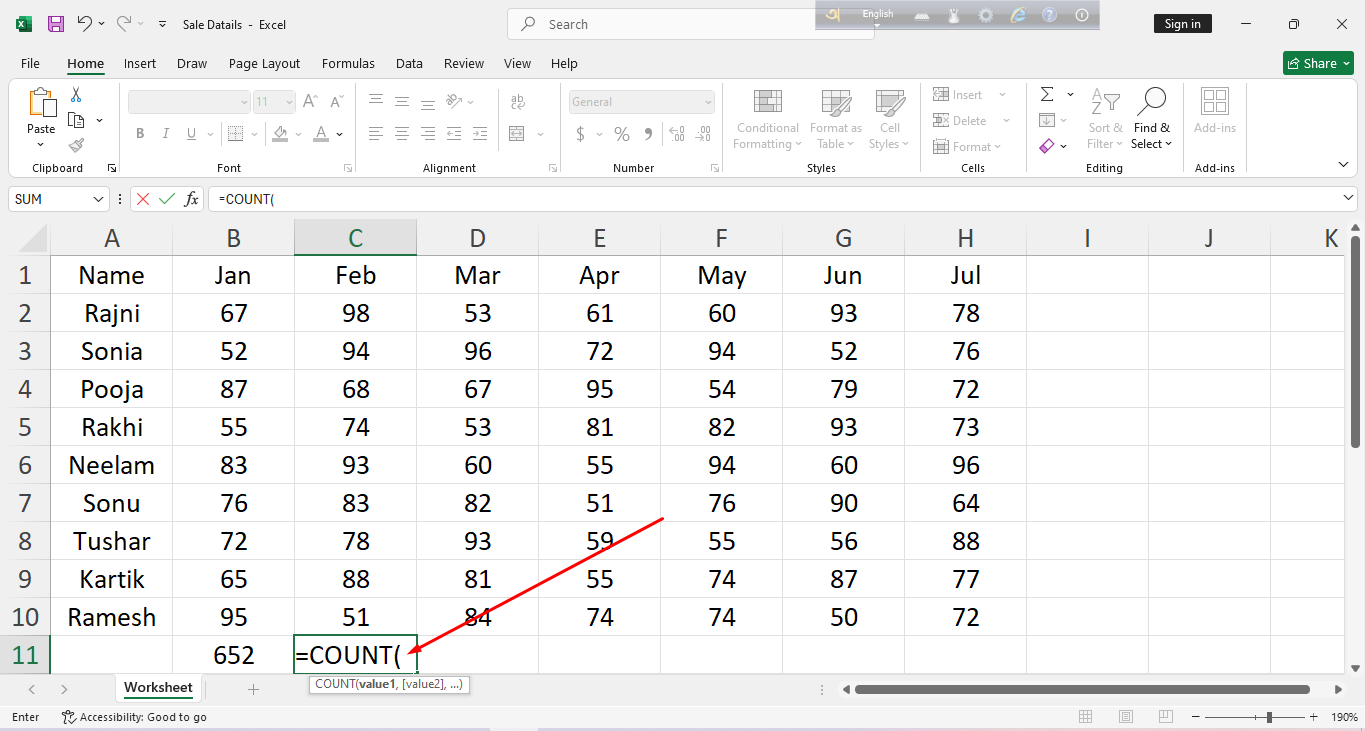
Task: Click the Insert Function fx icon
Action: click(x=191, y=199)
